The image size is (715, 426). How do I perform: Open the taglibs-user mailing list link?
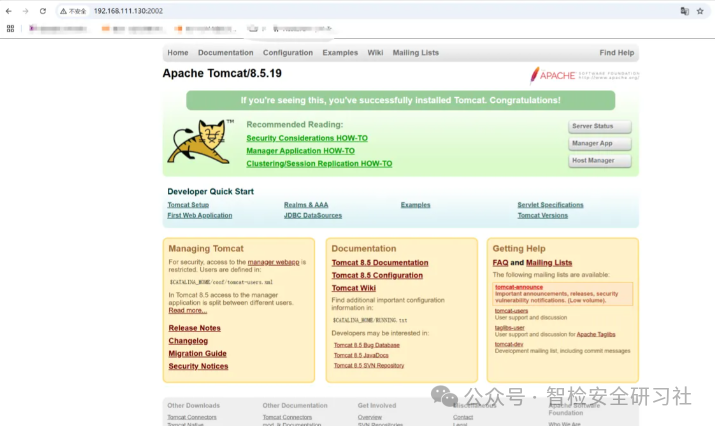[x=510, y=328]
